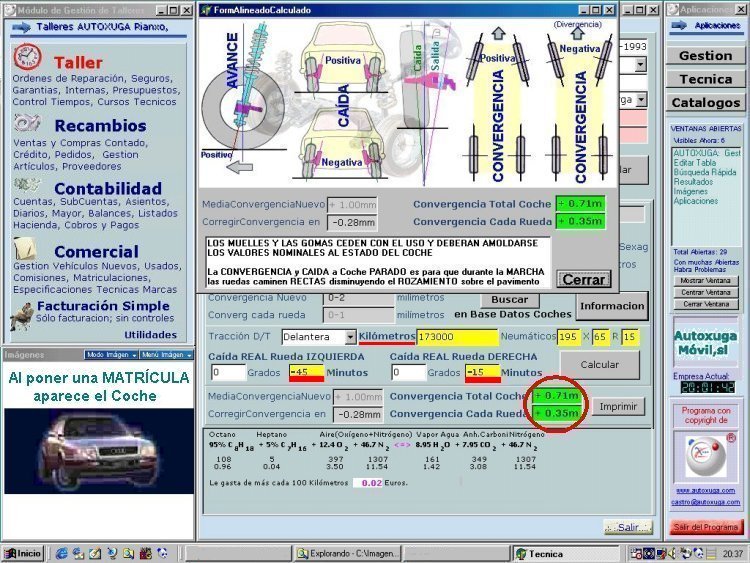Image resolution: width=750 pixels, height=563 pixels.
Task: Click the Kilómetros field showing 173000
Action: (457, 337)
